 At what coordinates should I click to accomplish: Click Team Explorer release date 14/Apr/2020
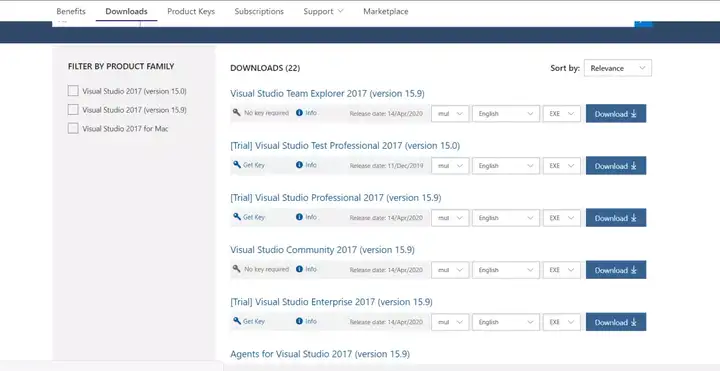pyautogui.click(x=386, y=114)
